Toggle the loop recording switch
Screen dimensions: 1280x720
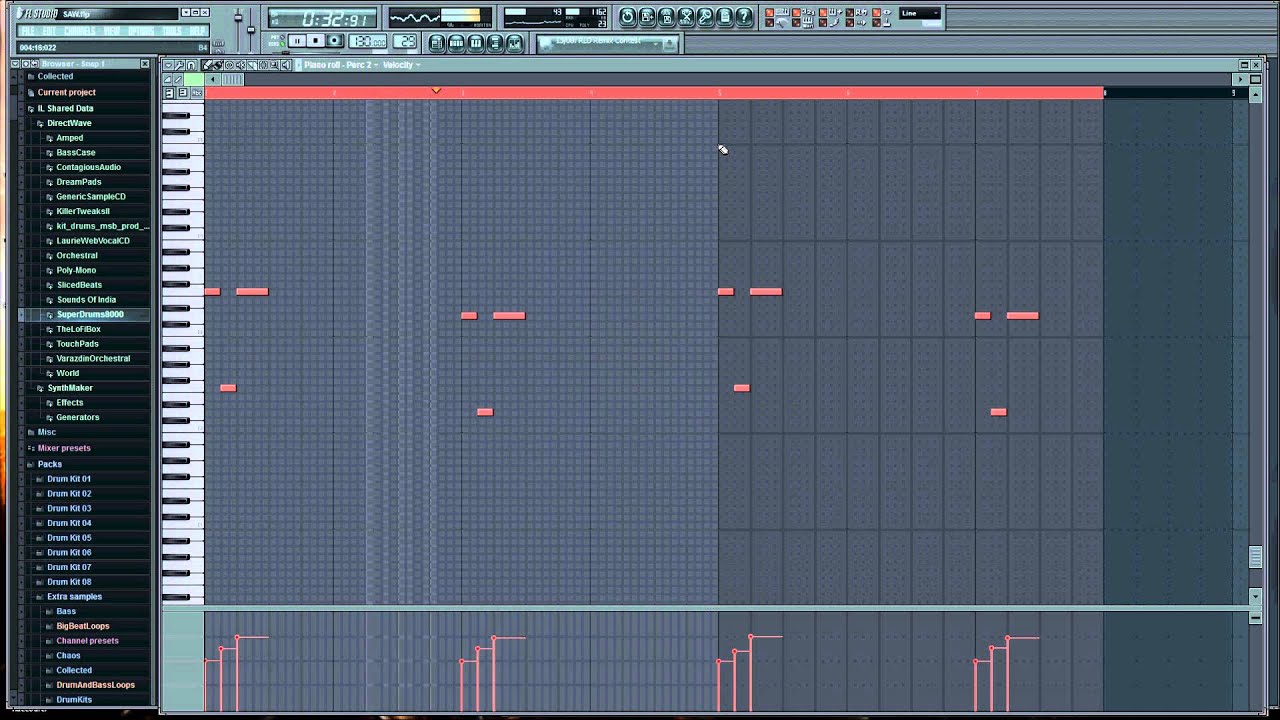[850, 13]
